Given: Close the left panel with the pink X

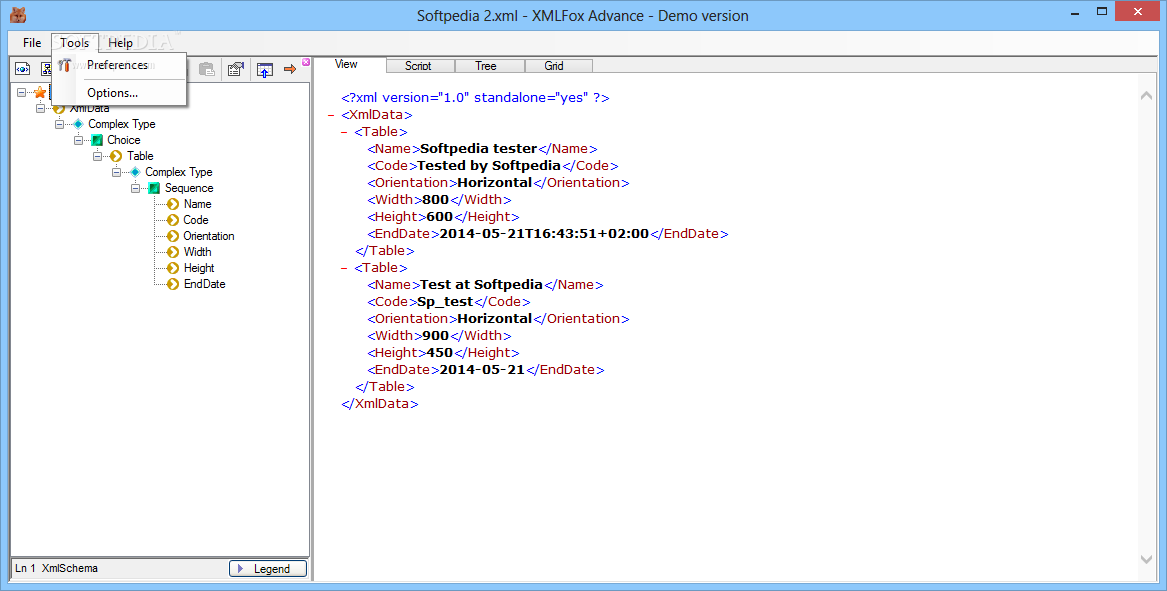Looking at the screenshot, I should pos(306,62).
